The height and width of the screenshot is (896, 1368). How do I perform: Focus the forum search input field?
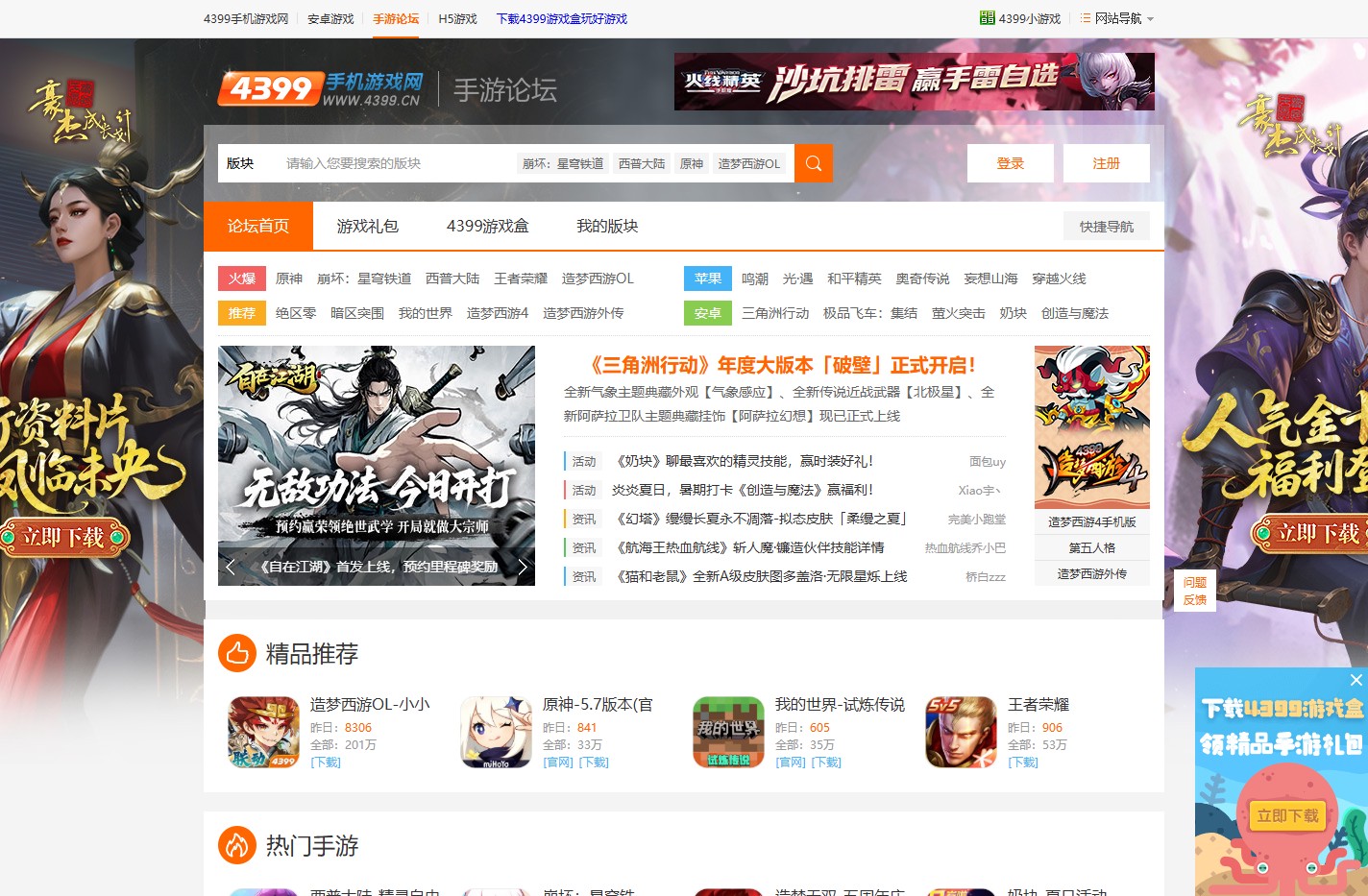[x=396, y=163]
